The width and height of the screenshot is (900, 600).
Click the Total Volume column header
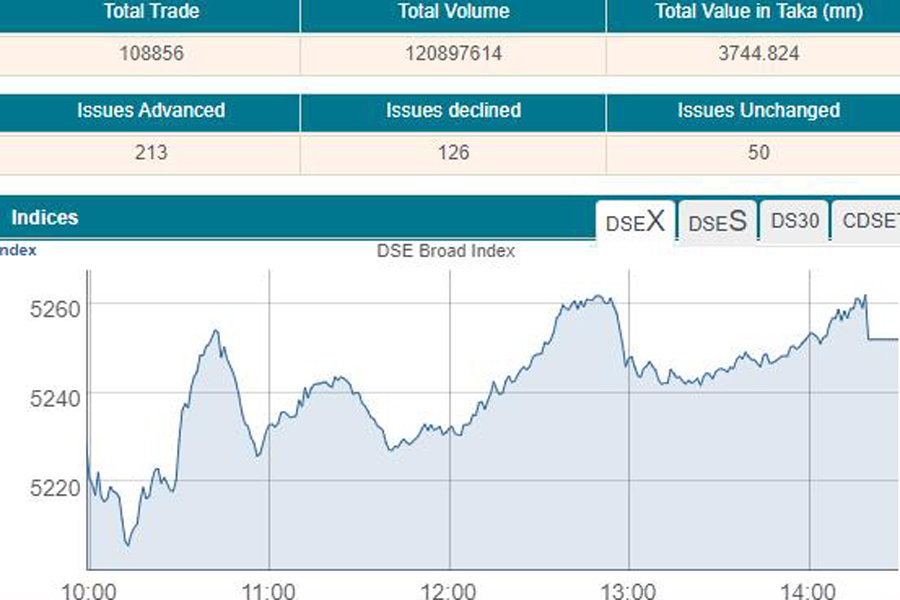[x=453, y=12]
